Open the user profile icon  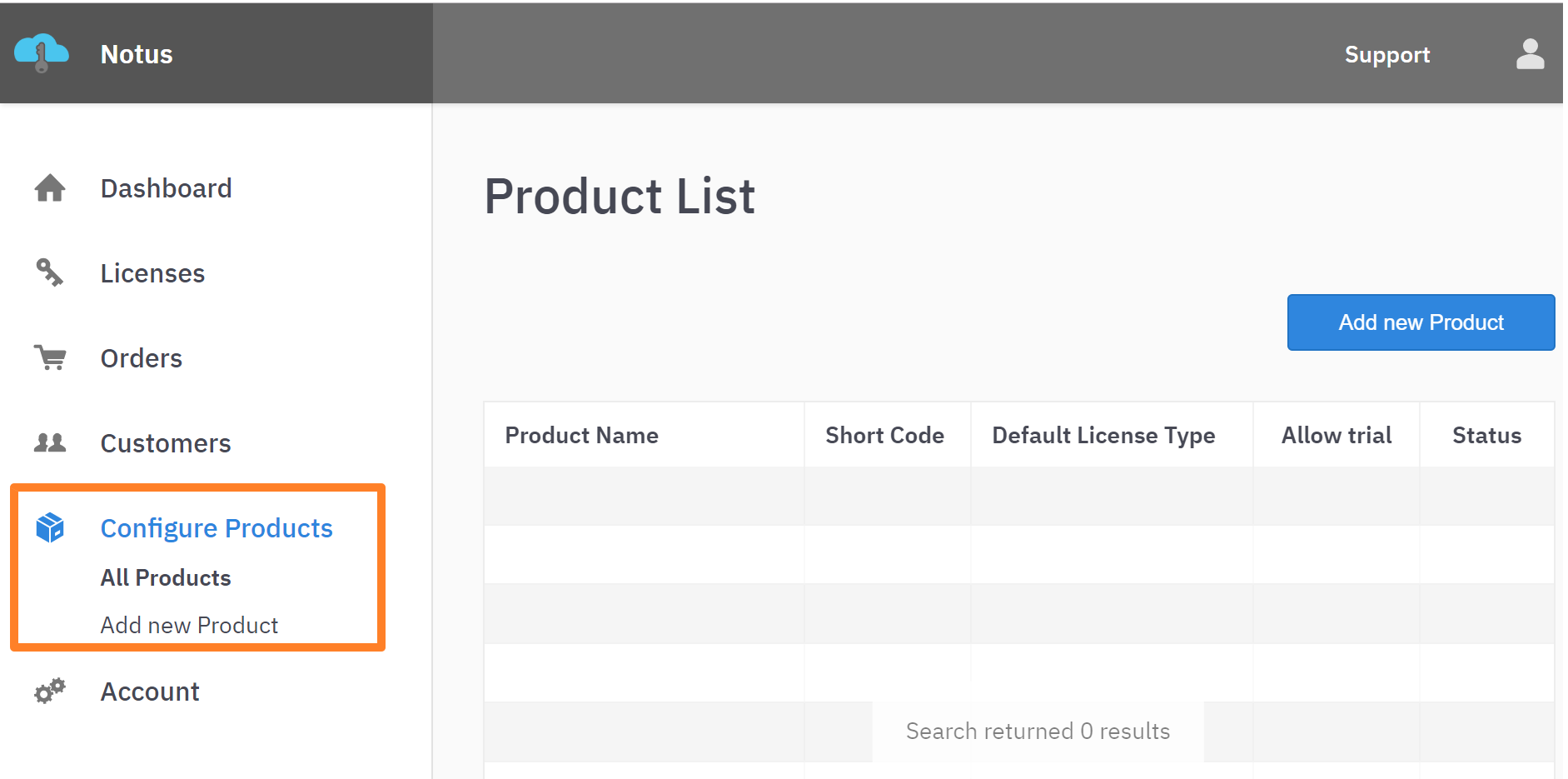1530,54
